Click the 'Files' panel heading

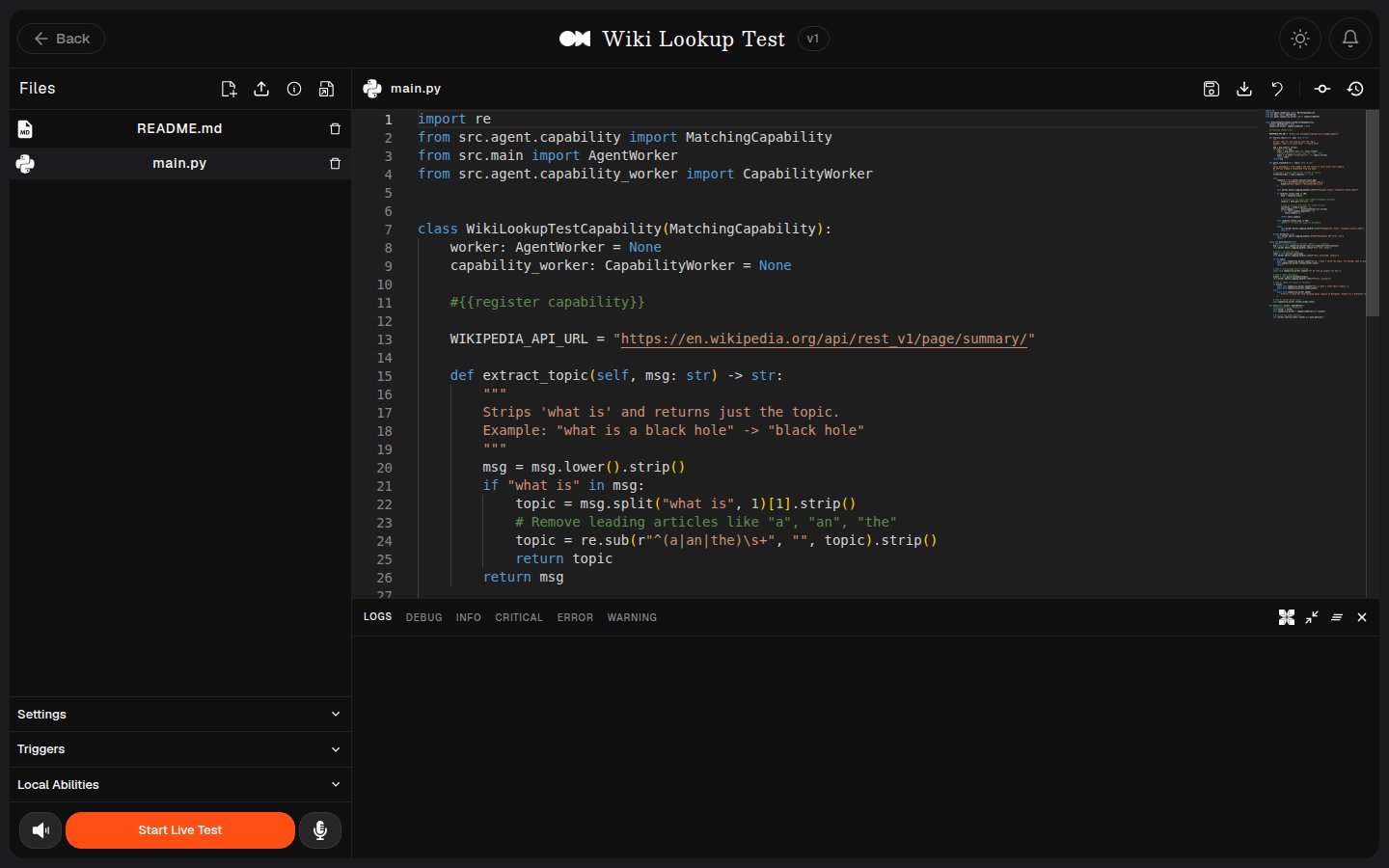[38, 88]
